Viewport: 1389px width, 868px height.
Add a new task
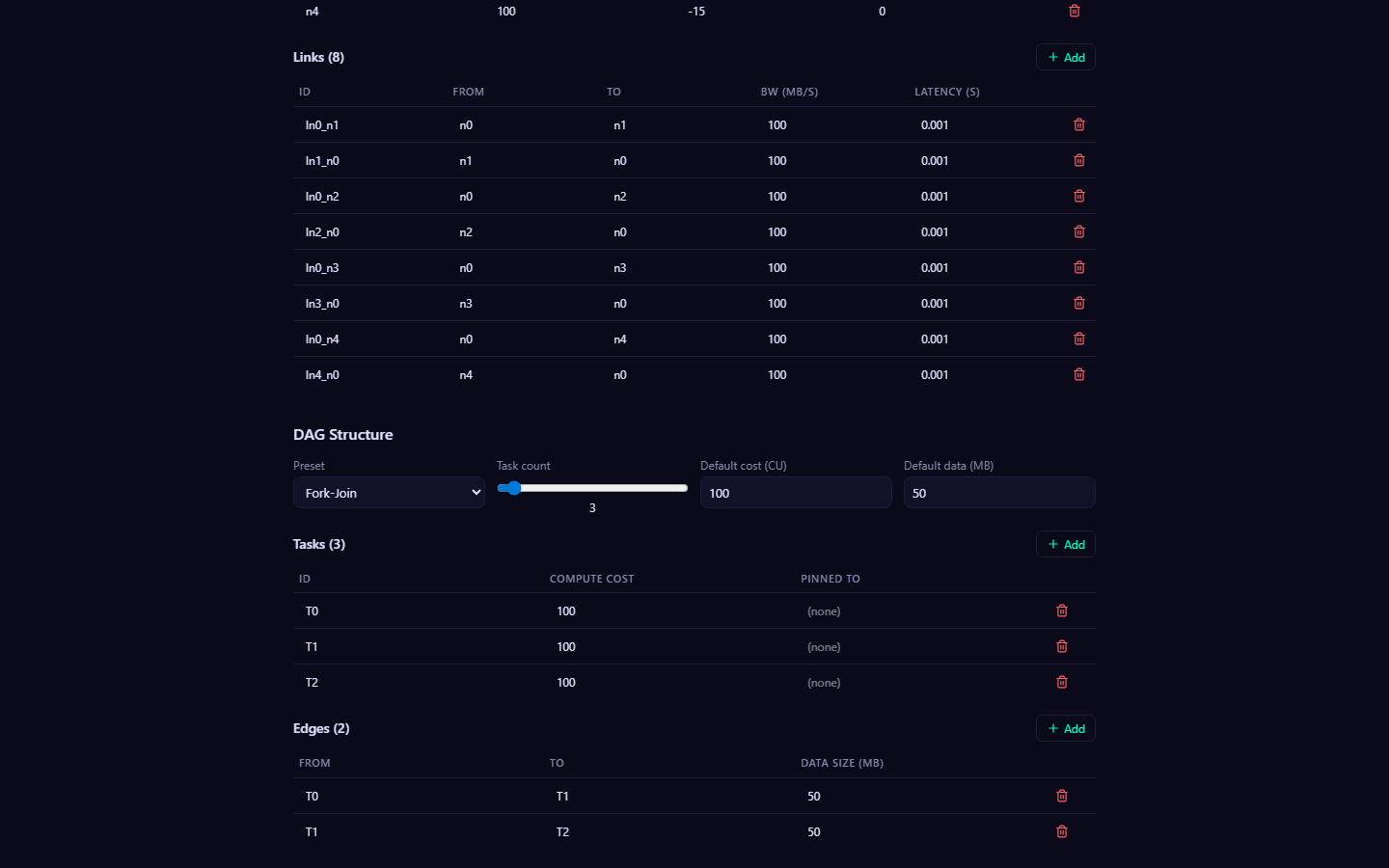click(1065, 545)
